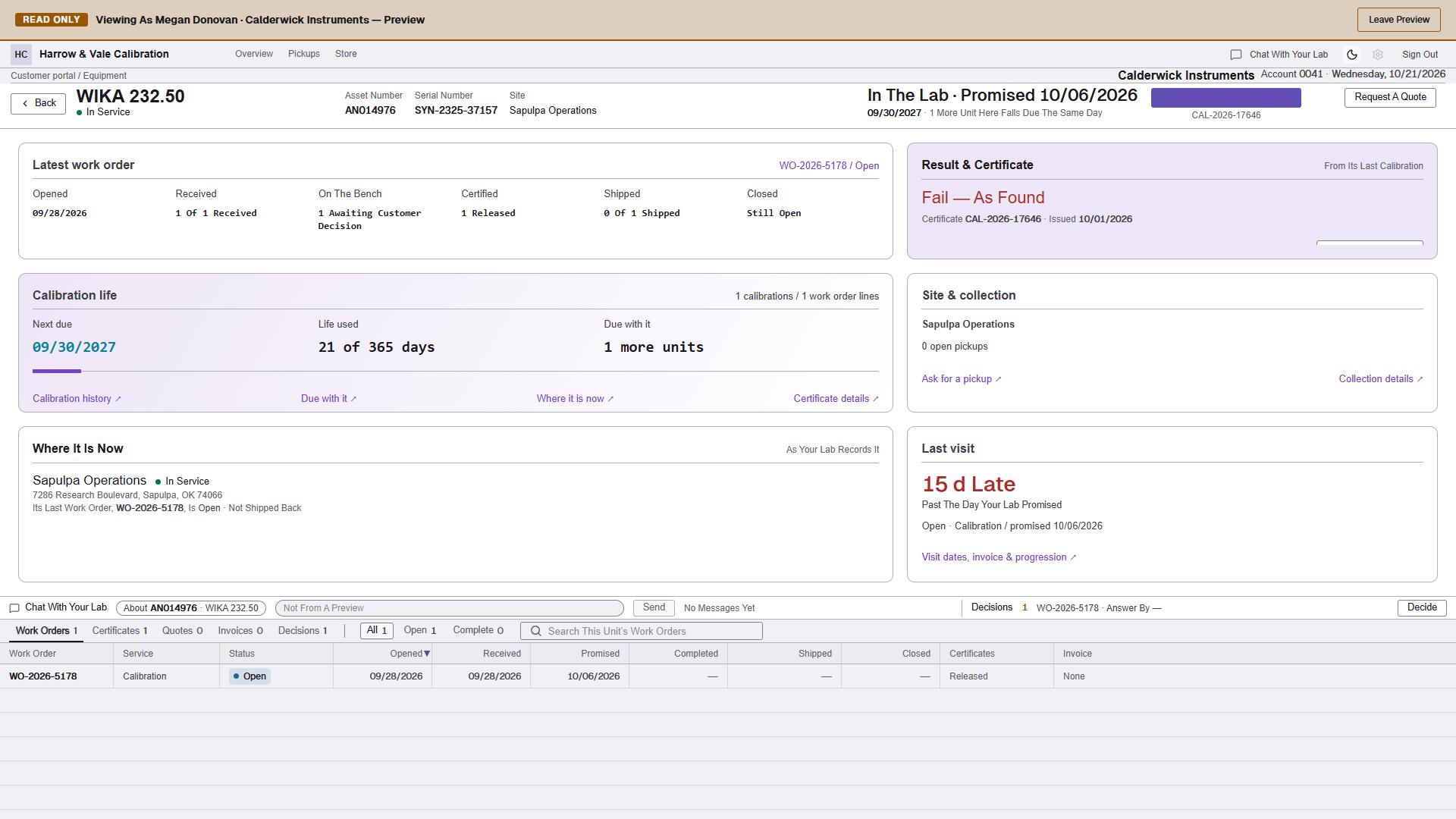Click the purple certificate bar CAL-2026-17646

pos(1226,98)
